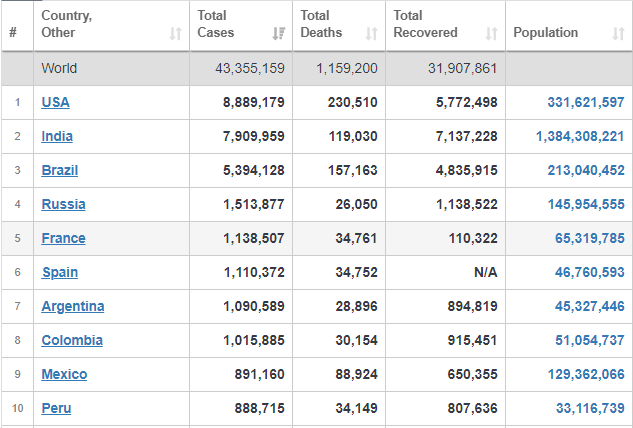This screenshot has height=428, width=633.
Task: Click France total deaths 34,761
Action: click(356, 238)
